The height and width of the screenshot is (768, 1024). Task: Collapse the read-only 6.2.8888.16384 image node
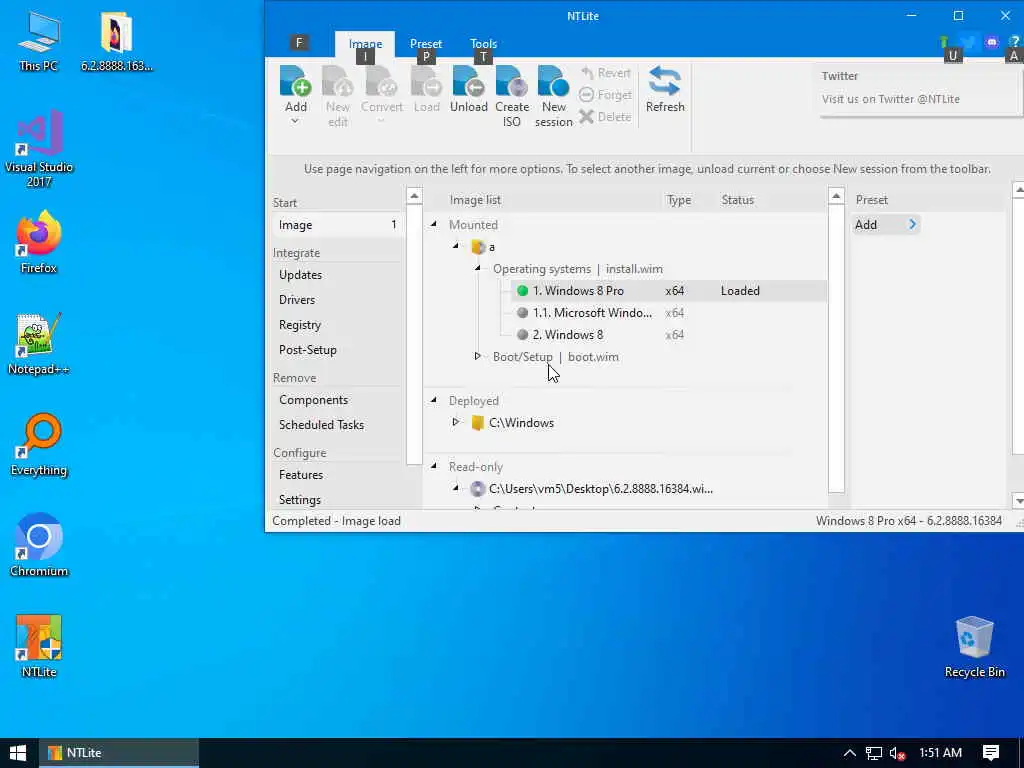coord(456,488)
